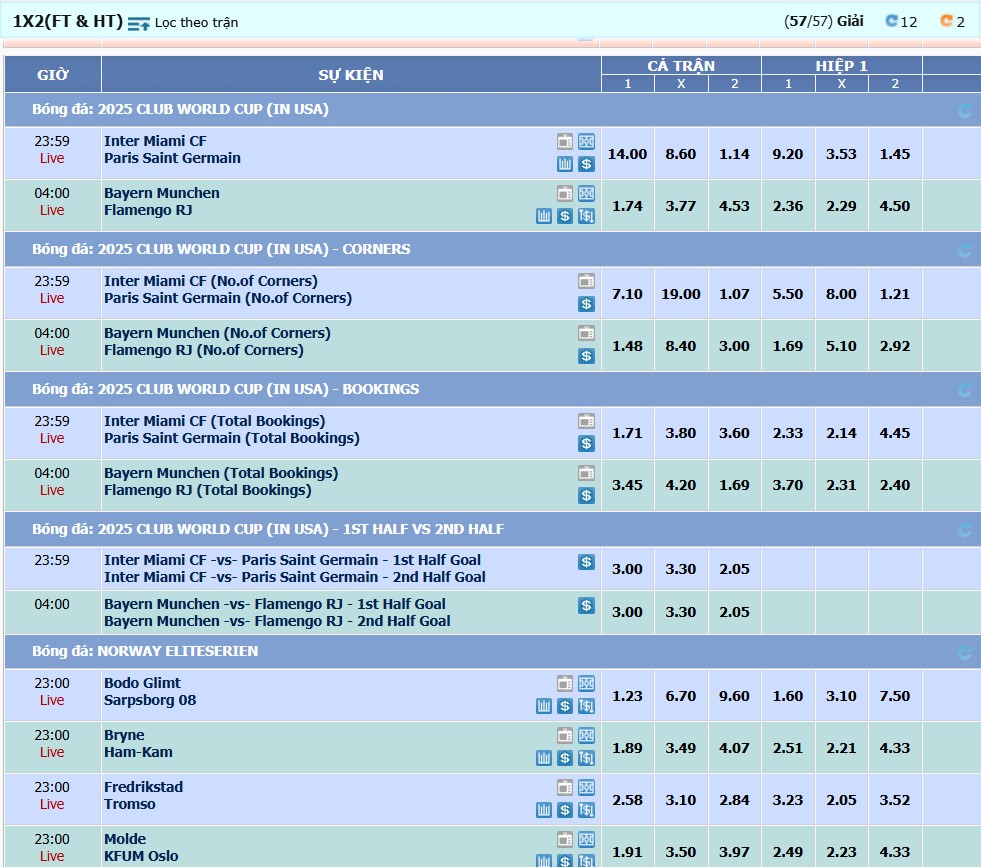The height and width of the screenshot is (868, 981).
Task: Click the 'GIỜ' time column header
Action: tap(53, 74)
